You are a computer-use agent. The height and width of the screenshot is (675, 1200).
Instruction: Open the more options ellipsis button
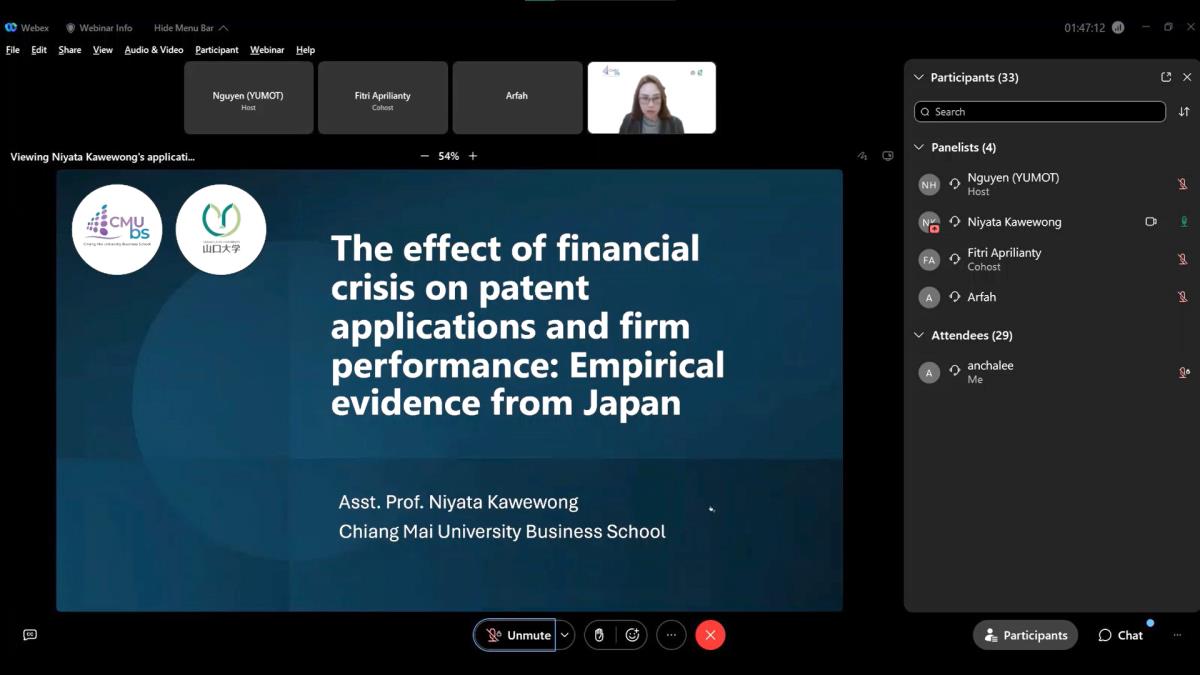(x=671, y=635)
